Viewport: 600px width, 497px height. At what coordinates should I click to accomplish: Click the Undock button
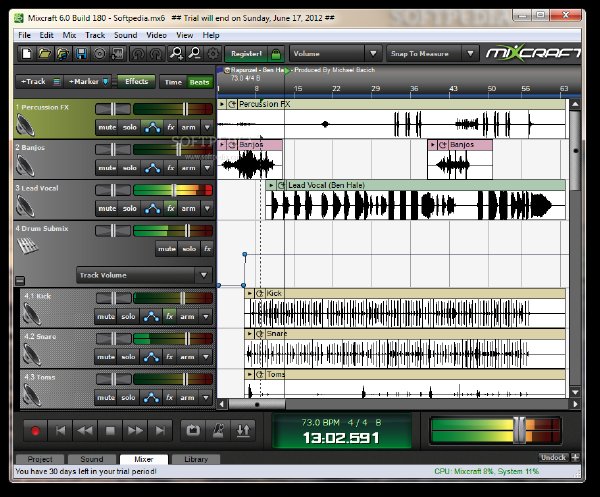(x=553, y=458)
